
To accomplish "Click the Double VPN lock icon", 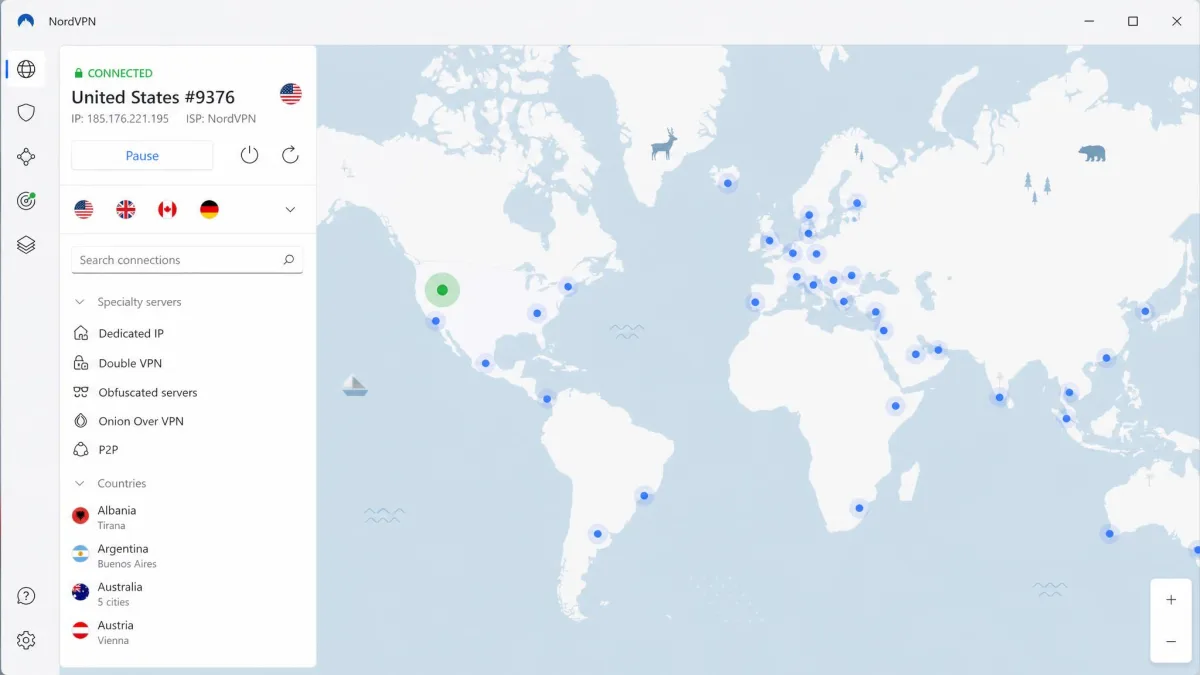I will (81, 363).
